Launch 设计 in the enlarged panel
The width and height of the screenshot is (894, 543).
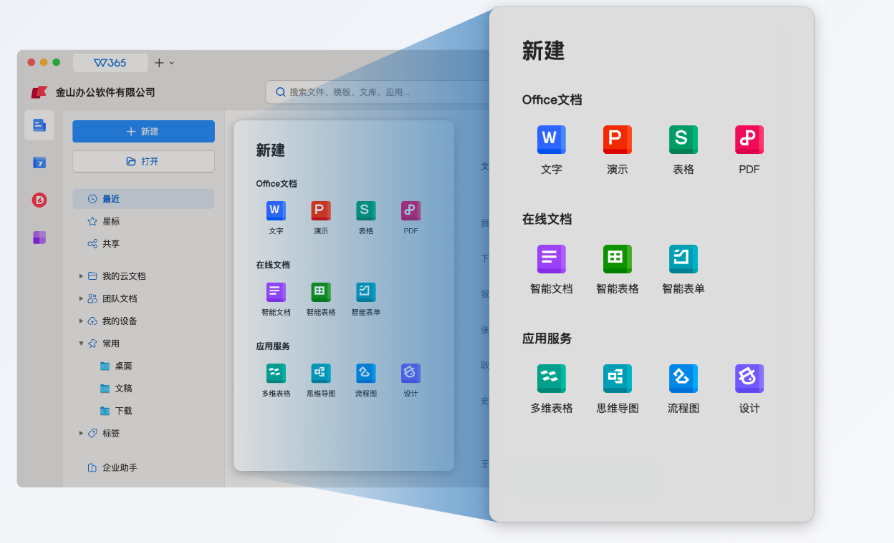749,378
